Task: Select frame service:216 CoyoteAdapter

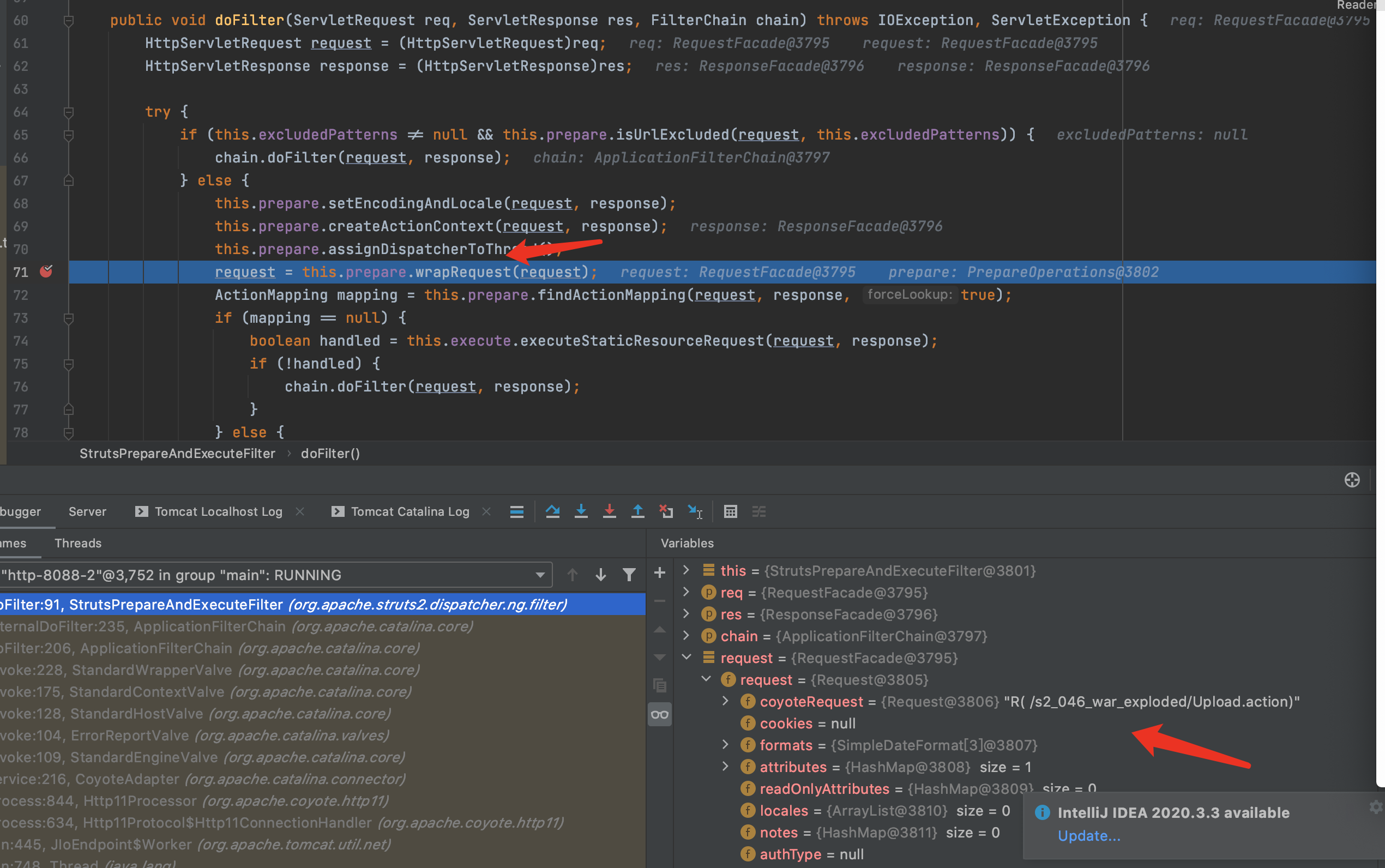Action: [x=323, y=779]
